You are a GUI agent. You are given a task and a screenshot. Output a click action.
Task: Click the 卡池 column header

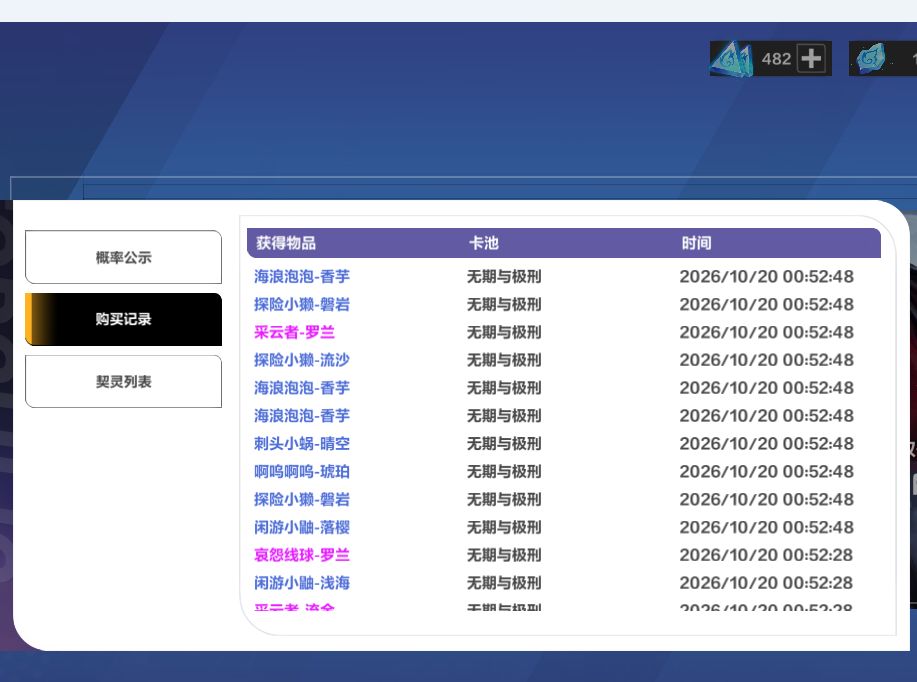484,243
